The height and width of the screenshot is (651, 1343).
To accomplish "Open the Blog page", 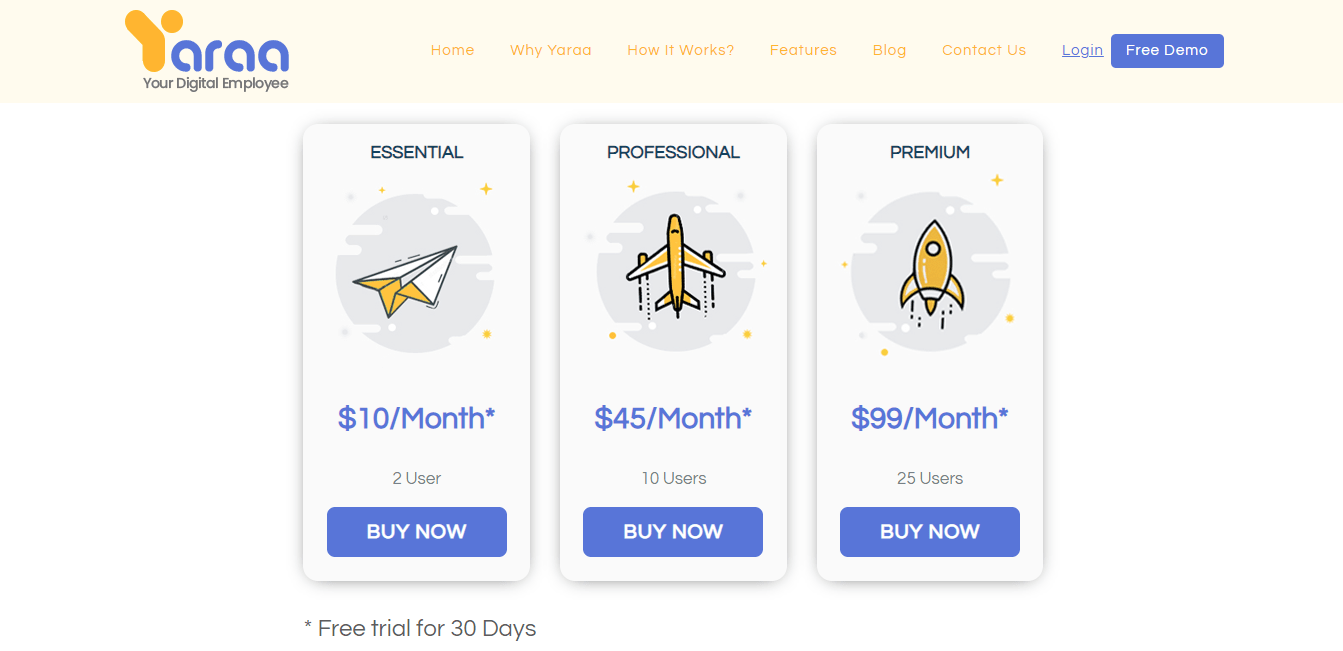I will 889,50.
